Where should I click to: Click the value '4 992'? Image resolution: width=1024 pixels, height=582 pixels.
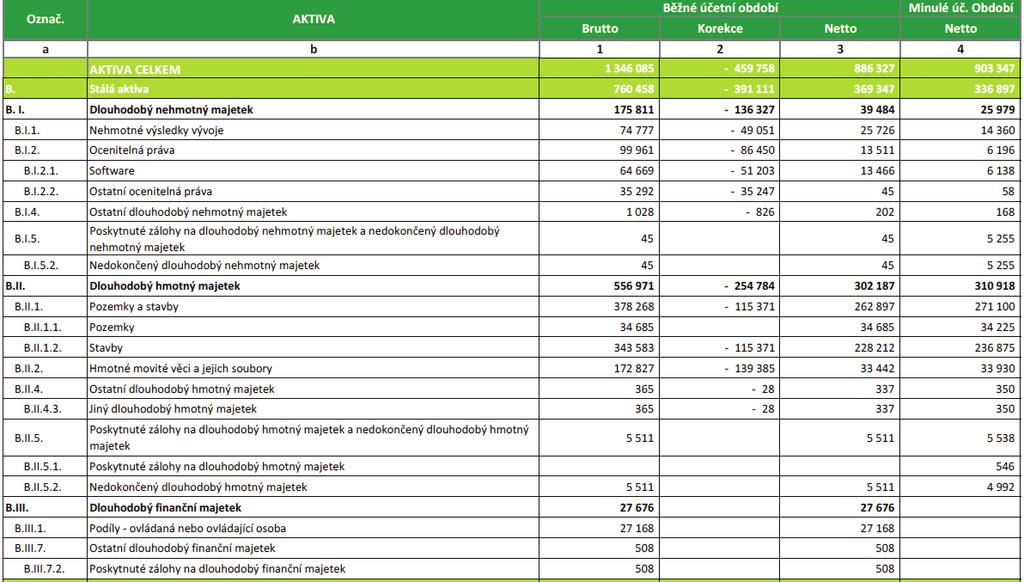click(1001, 487)
